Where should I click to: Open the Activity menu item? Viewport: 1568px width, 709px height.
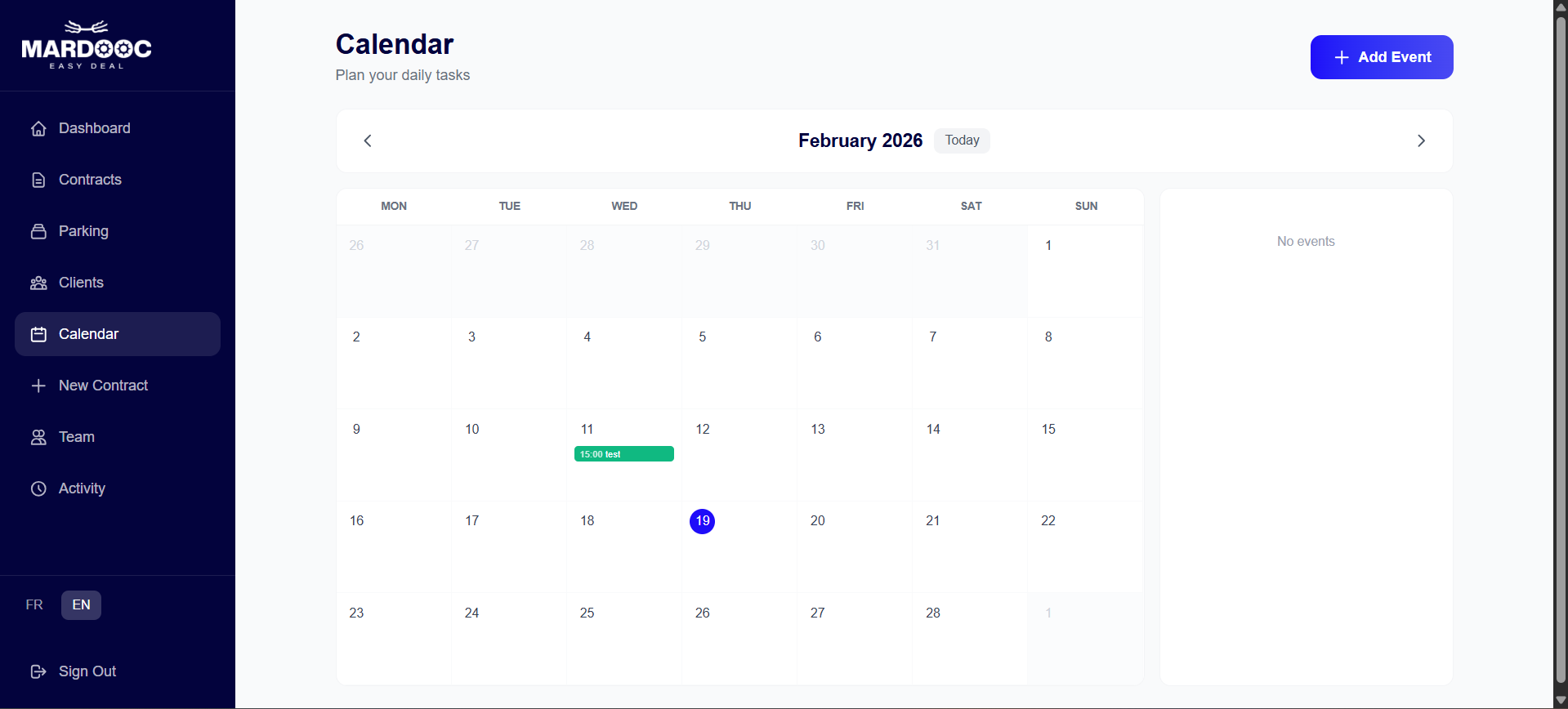point(118,488)
